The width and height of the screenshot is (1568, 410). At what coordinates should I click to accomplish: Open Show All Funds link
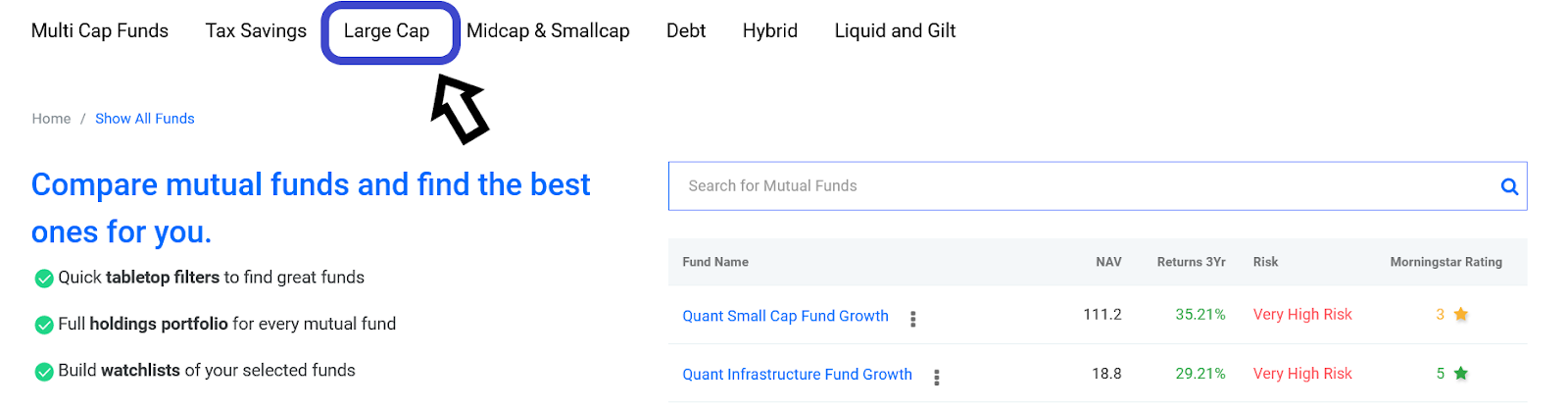145,119
